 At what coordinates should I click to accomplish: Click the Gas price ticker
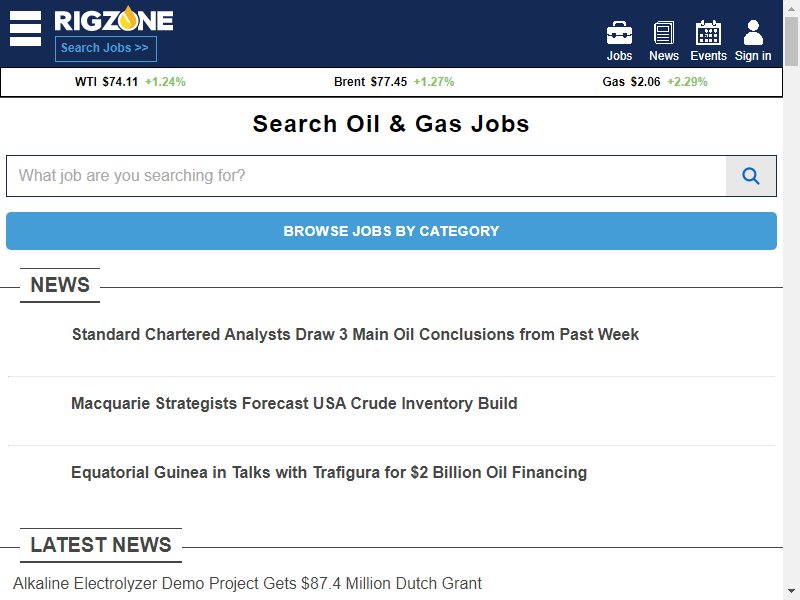click(655, 82)
